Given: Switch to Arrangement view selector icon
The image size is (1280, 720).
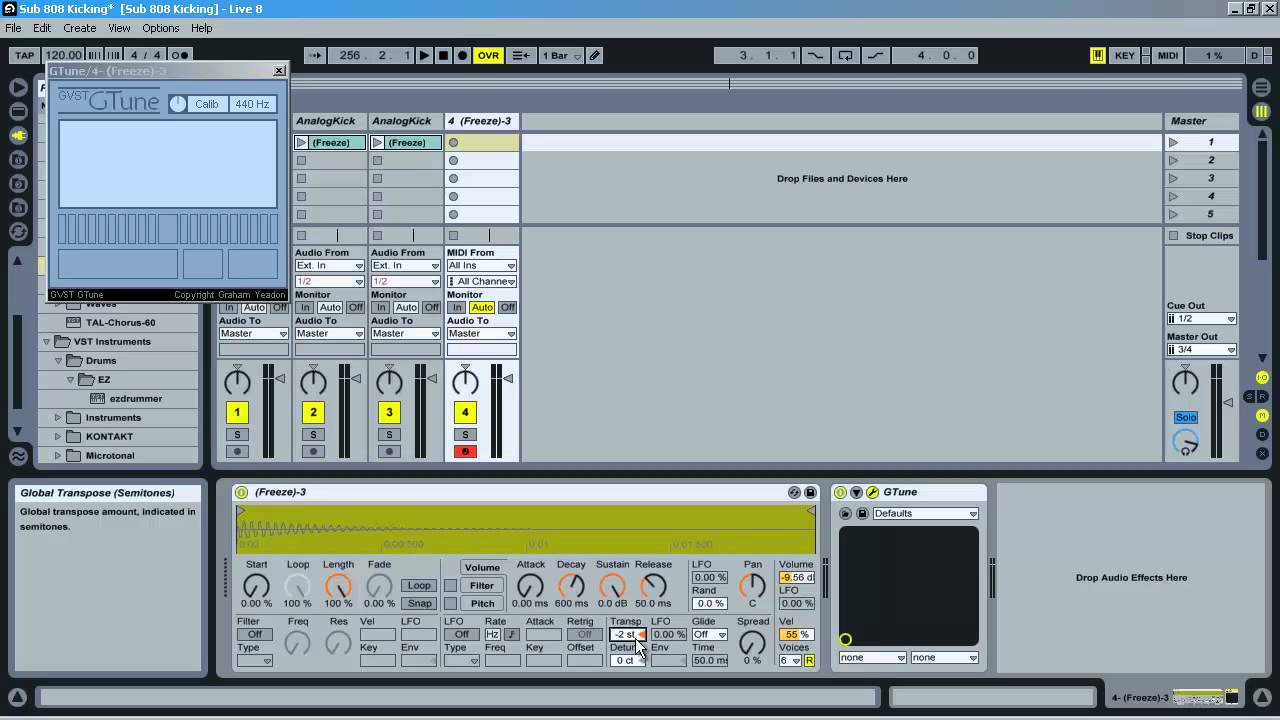Looking at the screenshot, I should click(1261, 87).
